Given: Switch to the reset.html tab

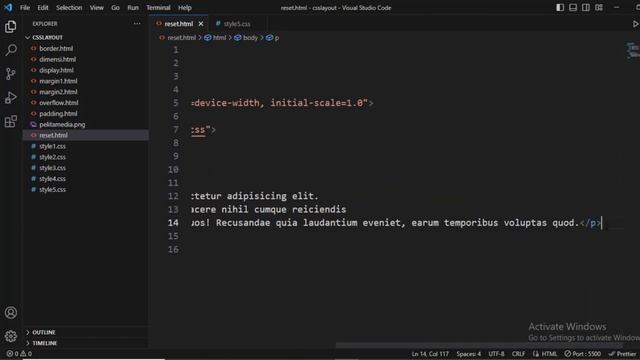Looking at the screenshot, I should click(x=178, y=24).
